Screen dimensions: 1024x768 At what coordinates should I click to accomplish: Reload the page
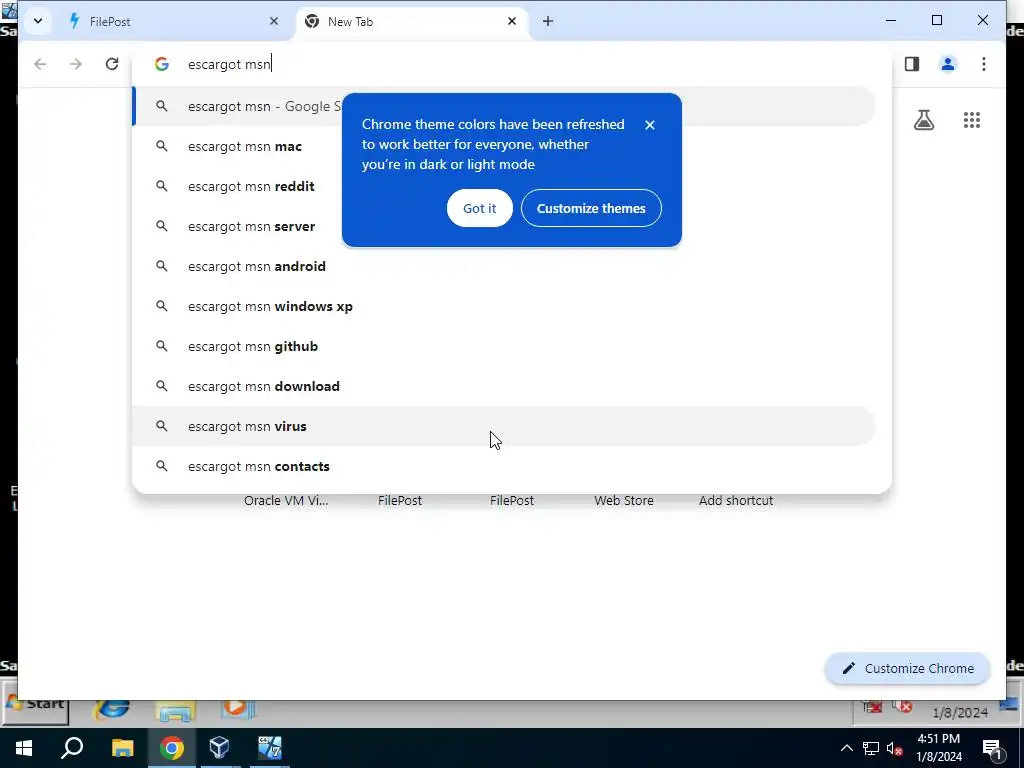(112, 64)
